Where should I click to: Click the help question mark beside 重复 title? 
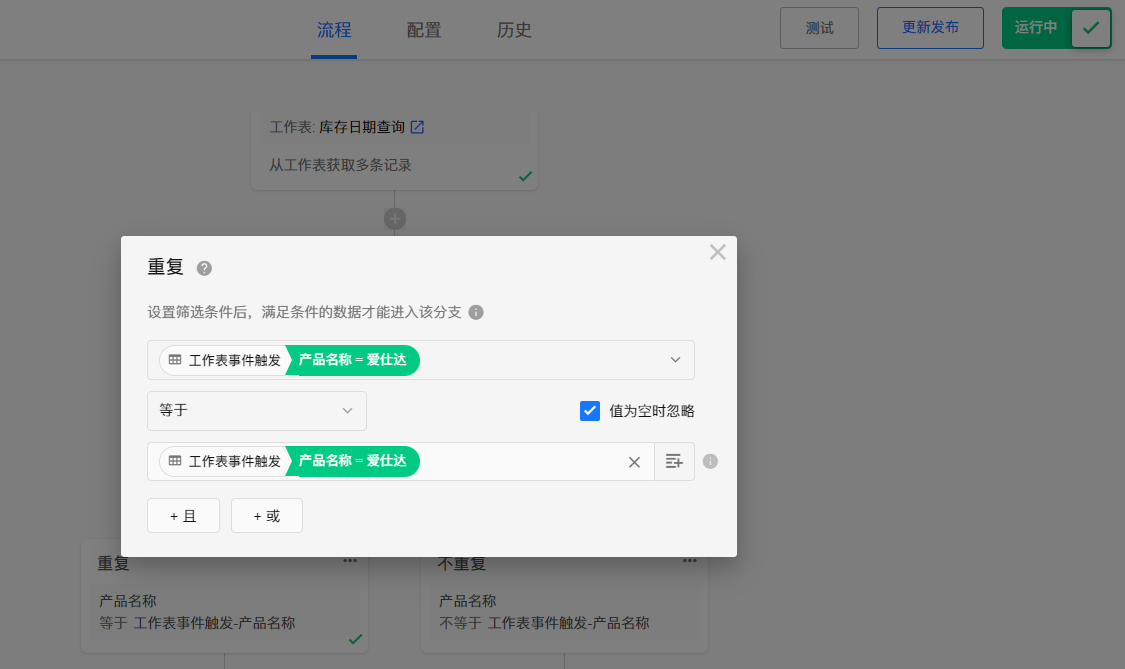[204, 268]
